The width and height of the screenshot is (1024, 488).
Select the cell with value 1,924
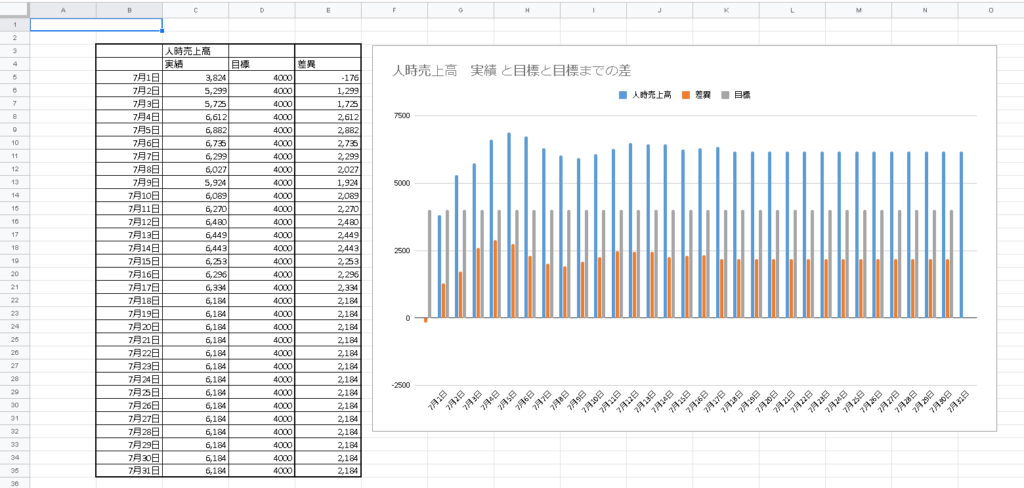[x=328, y=182]
